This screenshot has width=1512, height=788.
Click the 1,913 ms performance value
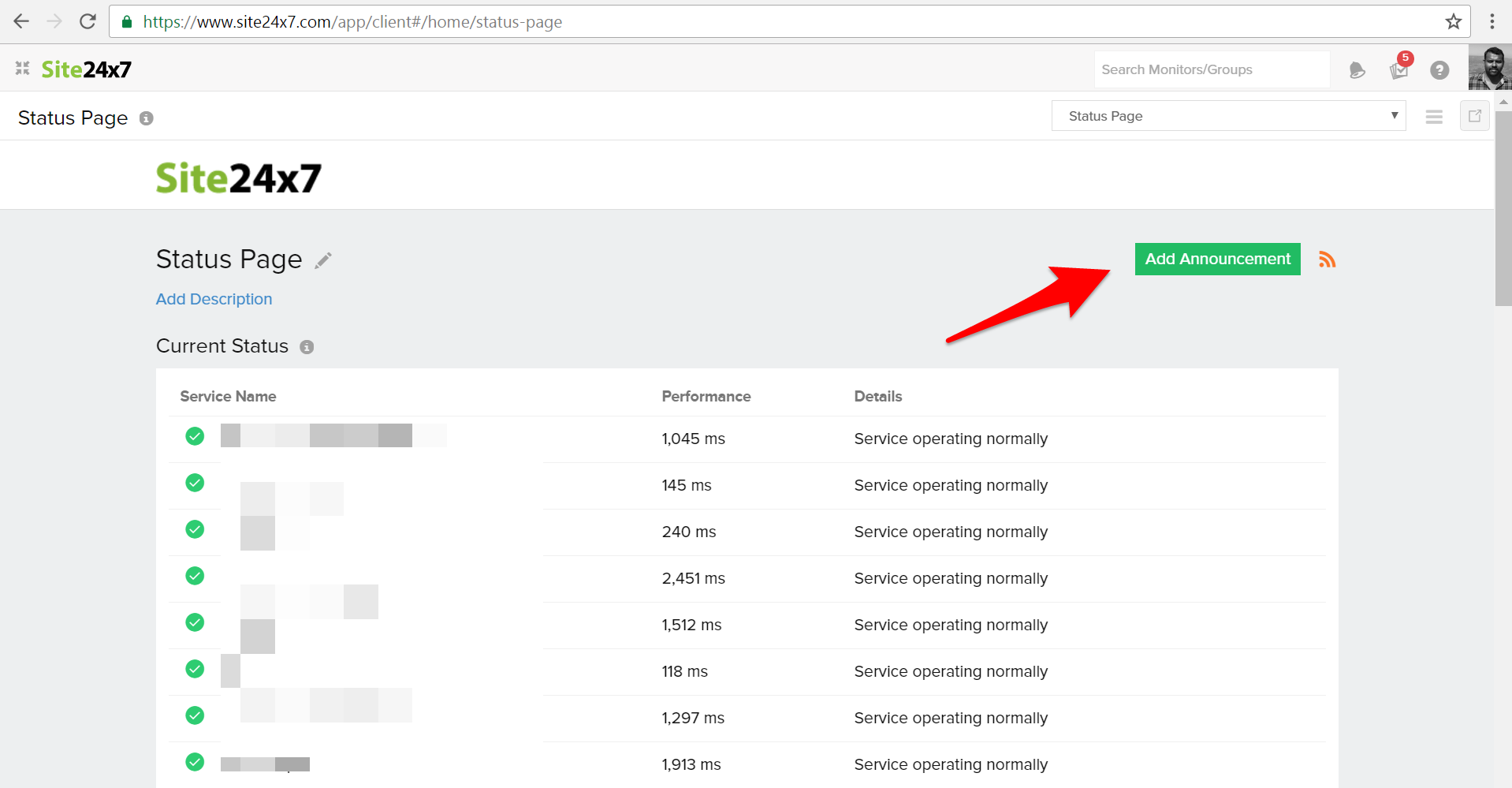[x=691, y=764]
